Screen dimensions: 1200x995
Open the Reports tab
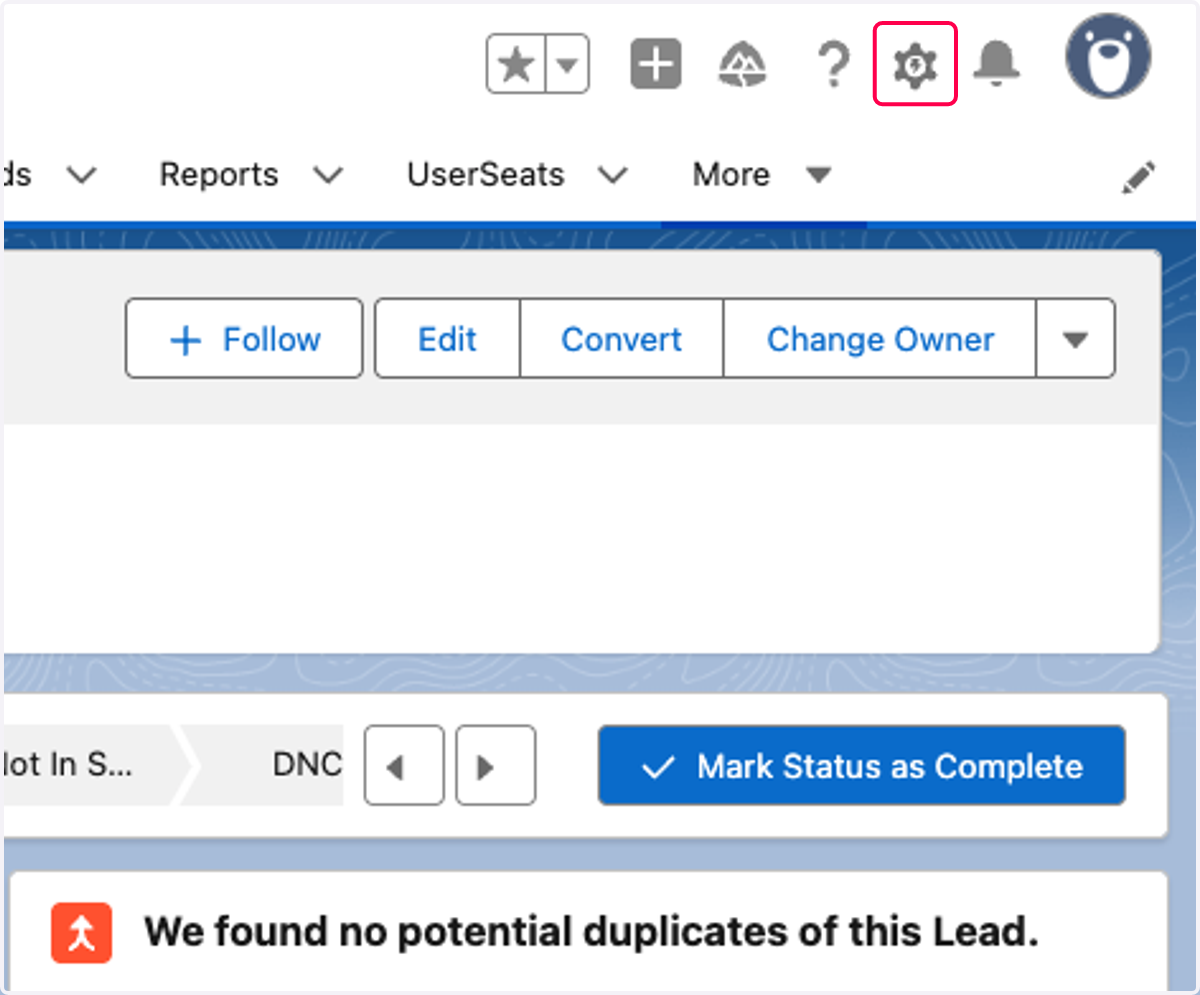coord(219,175)
